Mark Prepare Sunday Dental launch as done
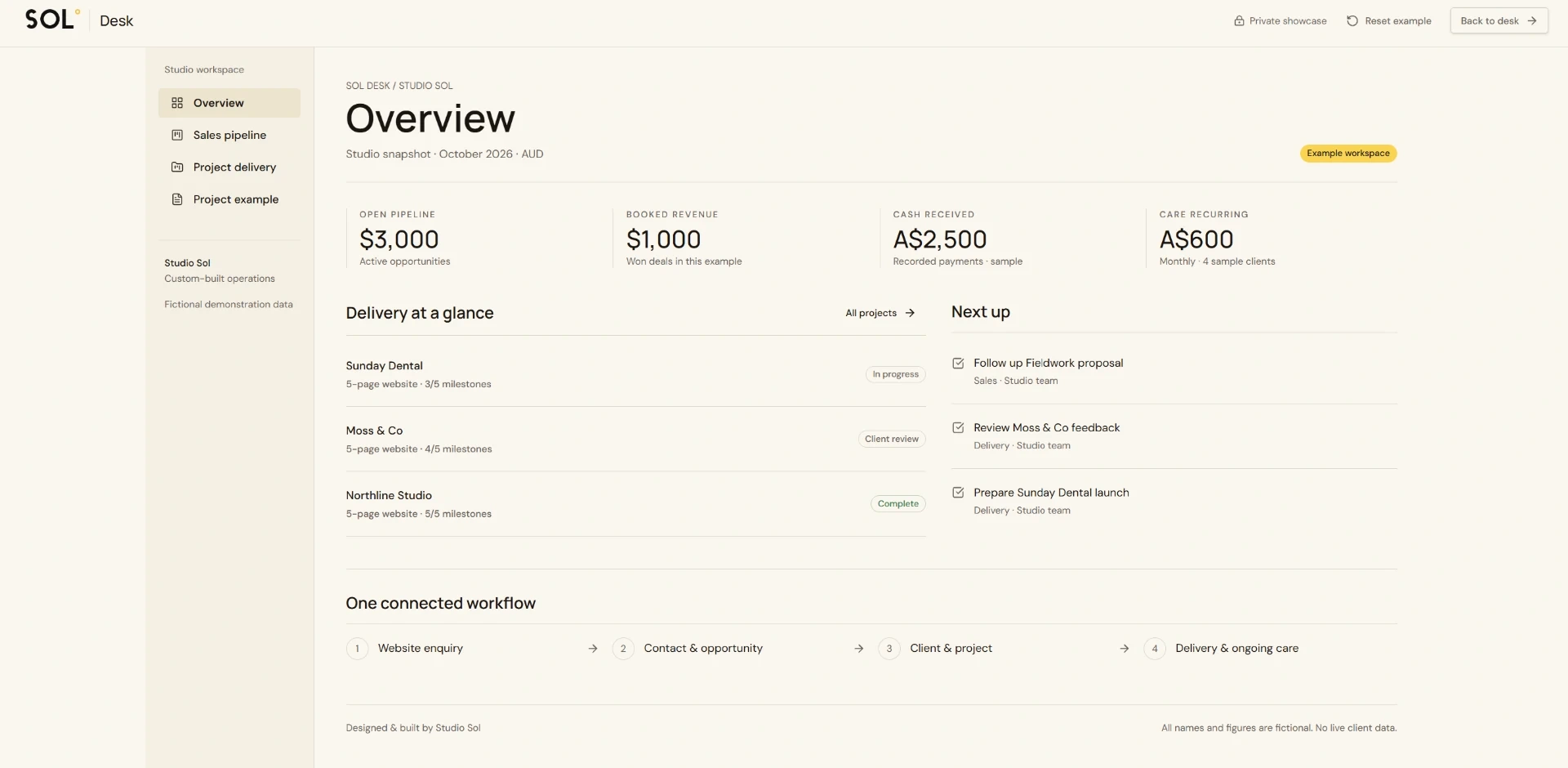 coord(958,493)
